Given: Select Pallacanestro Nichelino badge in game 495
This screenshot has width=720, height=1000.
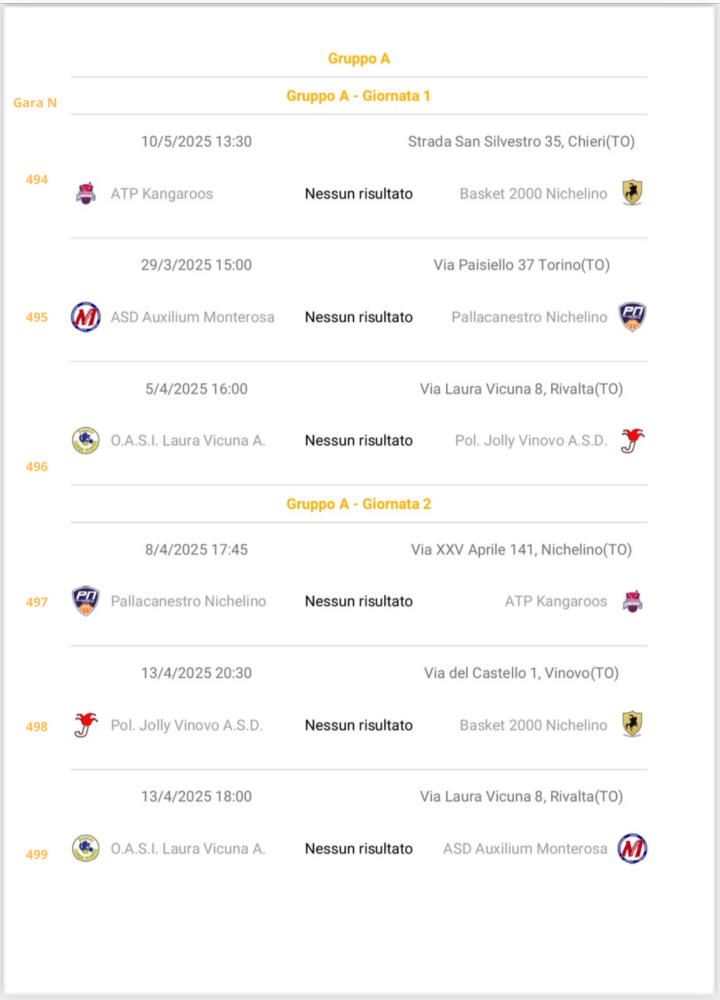Looking at the screenshot, I should (632, 317).
